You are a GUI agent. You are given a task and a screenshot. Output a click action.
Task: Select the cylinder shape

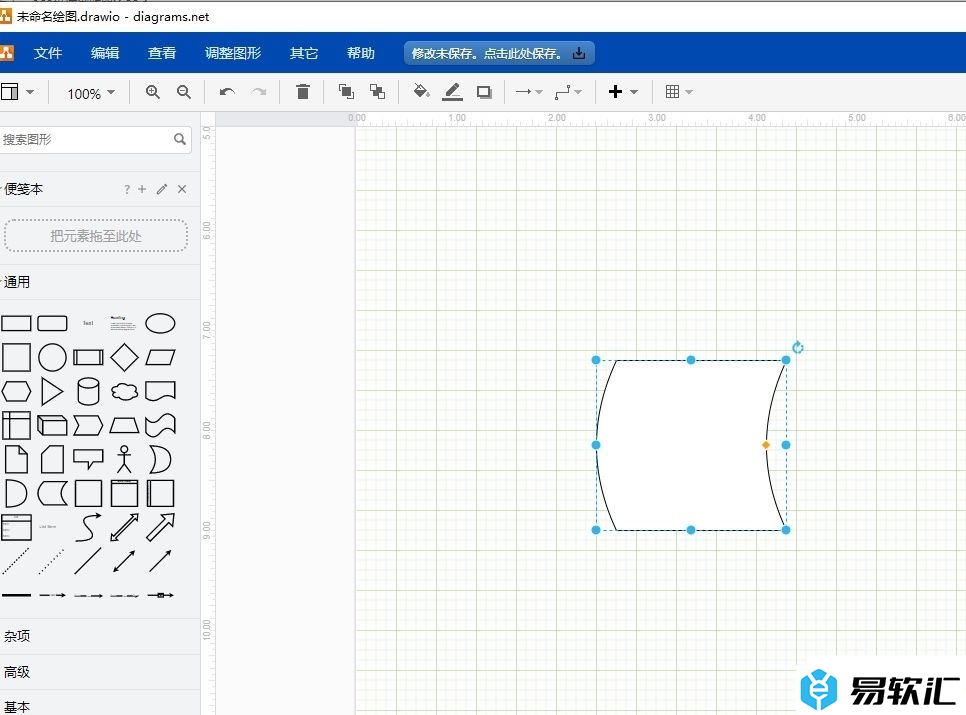click(x=88, y=391)
